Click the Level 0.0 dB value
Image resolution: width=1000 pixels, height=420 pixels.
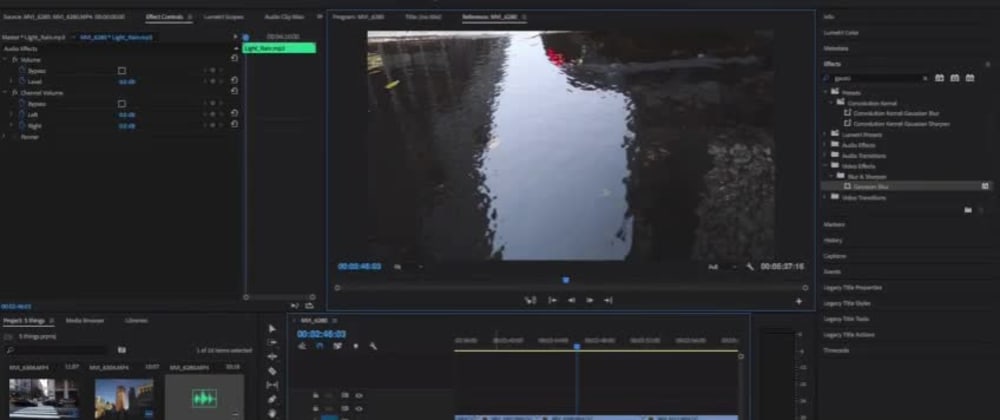click(x=127, y=82)
